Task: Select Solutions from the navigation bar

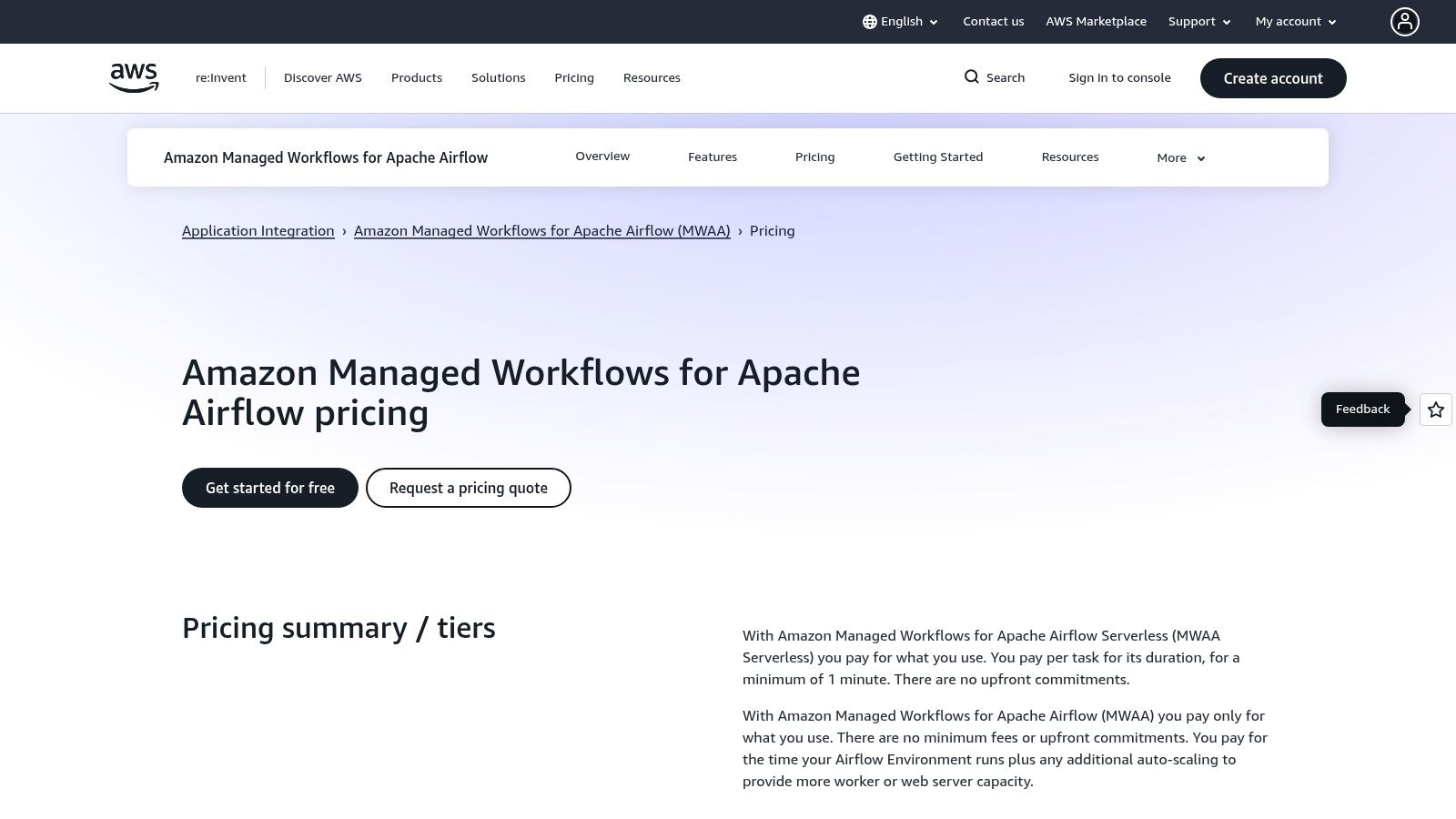Action: pos(498,77)
